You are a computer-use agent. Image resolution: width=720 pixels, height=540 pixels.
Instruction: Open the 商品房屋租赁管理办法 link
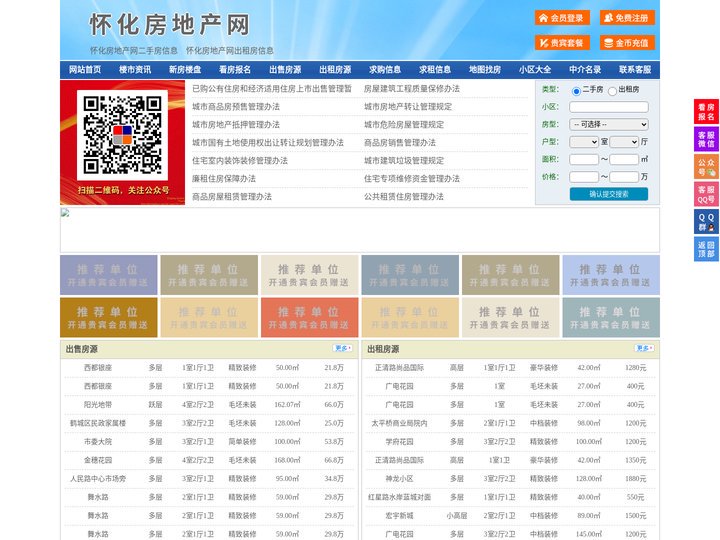(232, 197)
